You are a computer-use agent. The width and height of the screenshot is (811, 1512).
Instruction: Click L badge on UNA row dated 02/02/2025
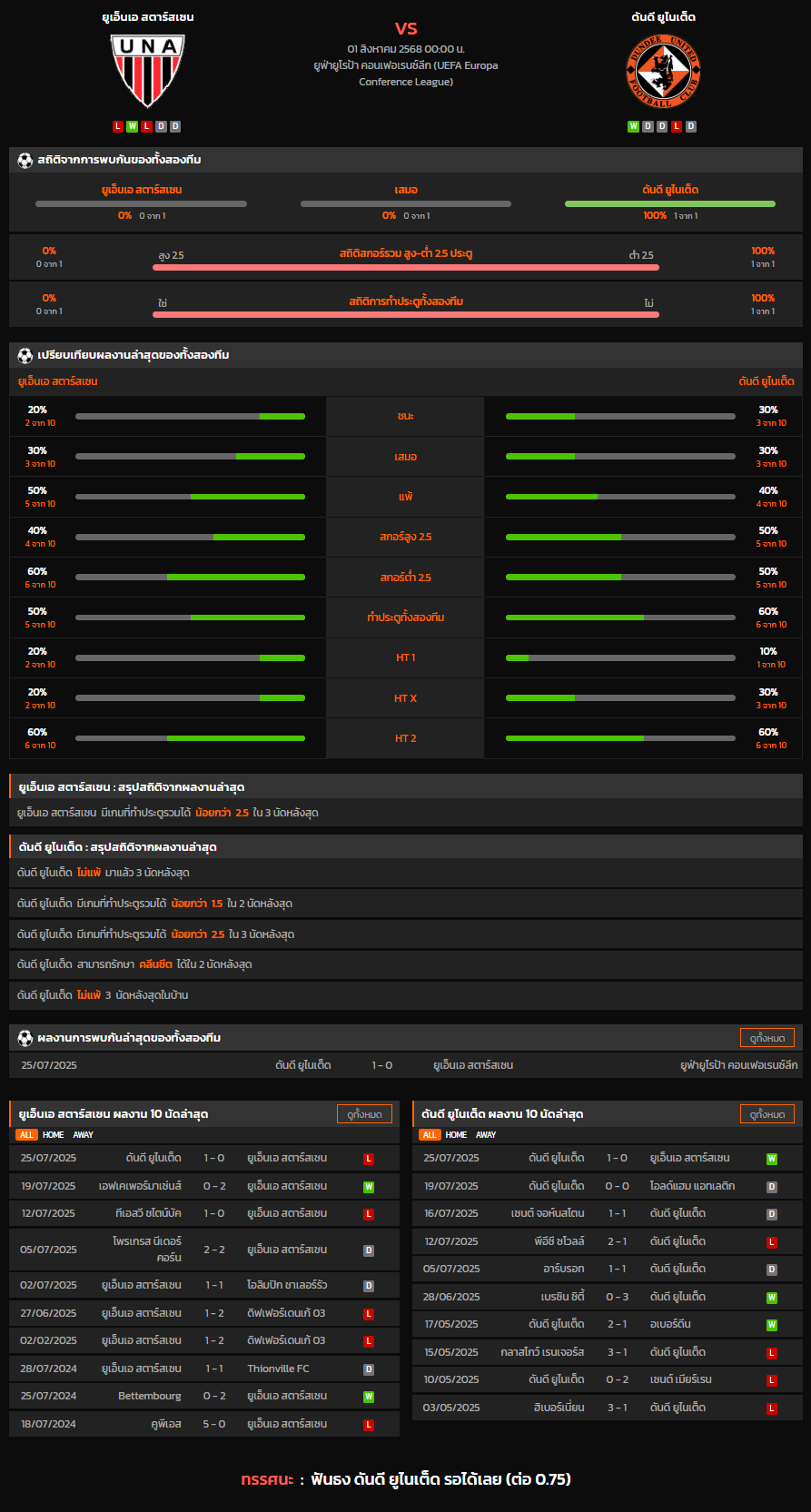pos(369,1341)
